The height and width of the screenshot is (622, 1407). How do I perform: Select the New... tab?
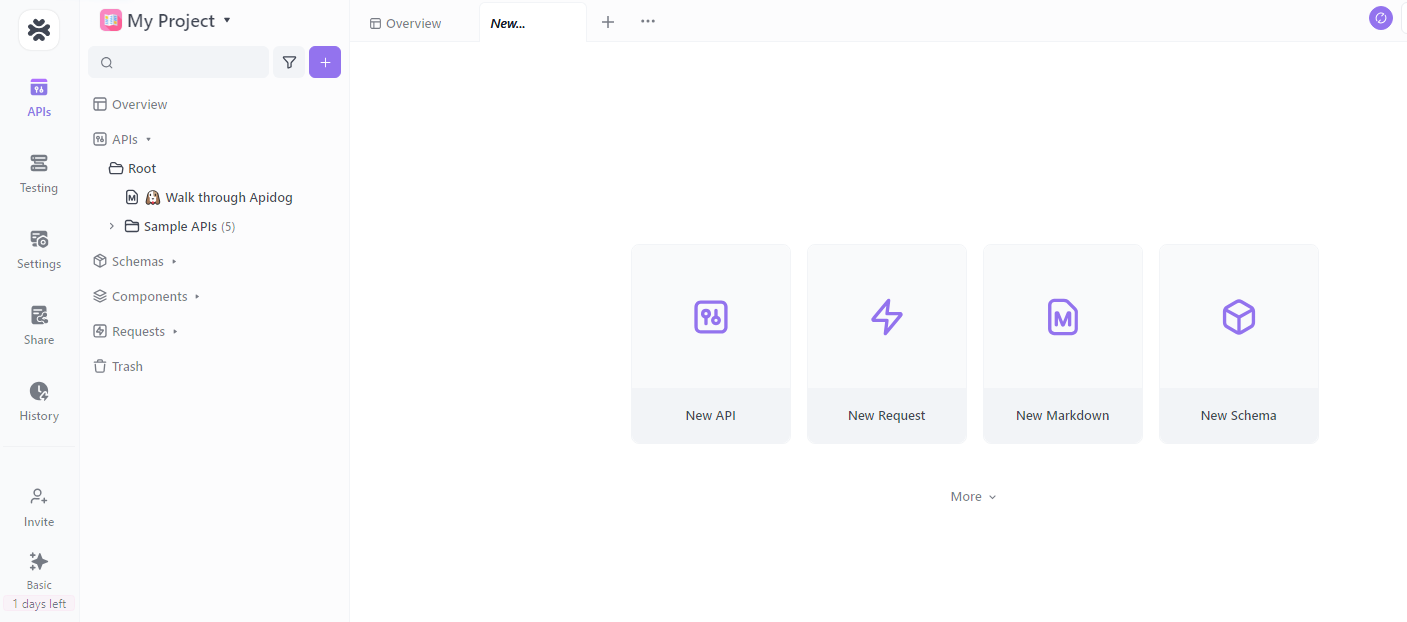(x=532, y=23)
